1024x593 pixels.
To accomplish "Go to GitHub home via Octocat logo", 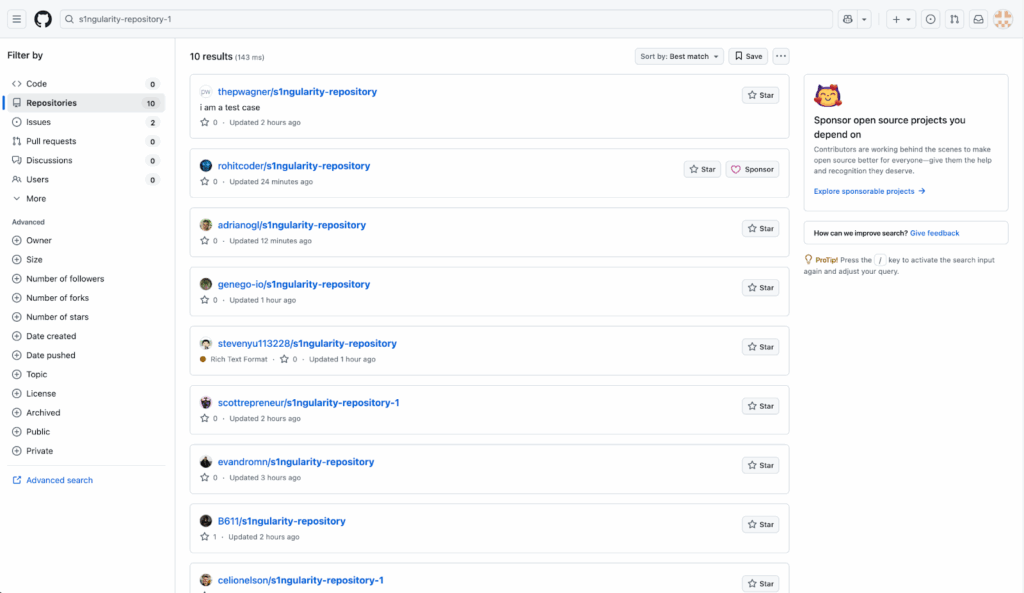I will pos(43,19).
